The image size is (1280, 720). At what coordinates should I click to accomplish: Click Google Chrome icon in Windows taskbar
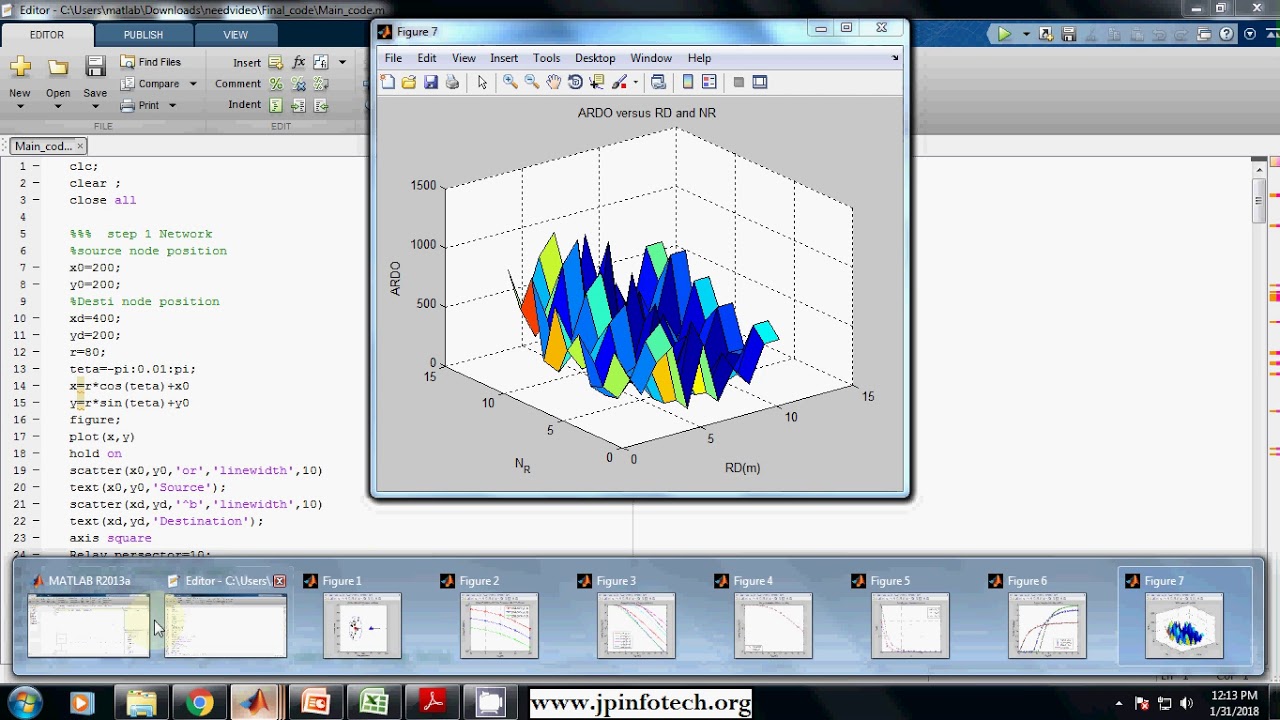(199, 703)
